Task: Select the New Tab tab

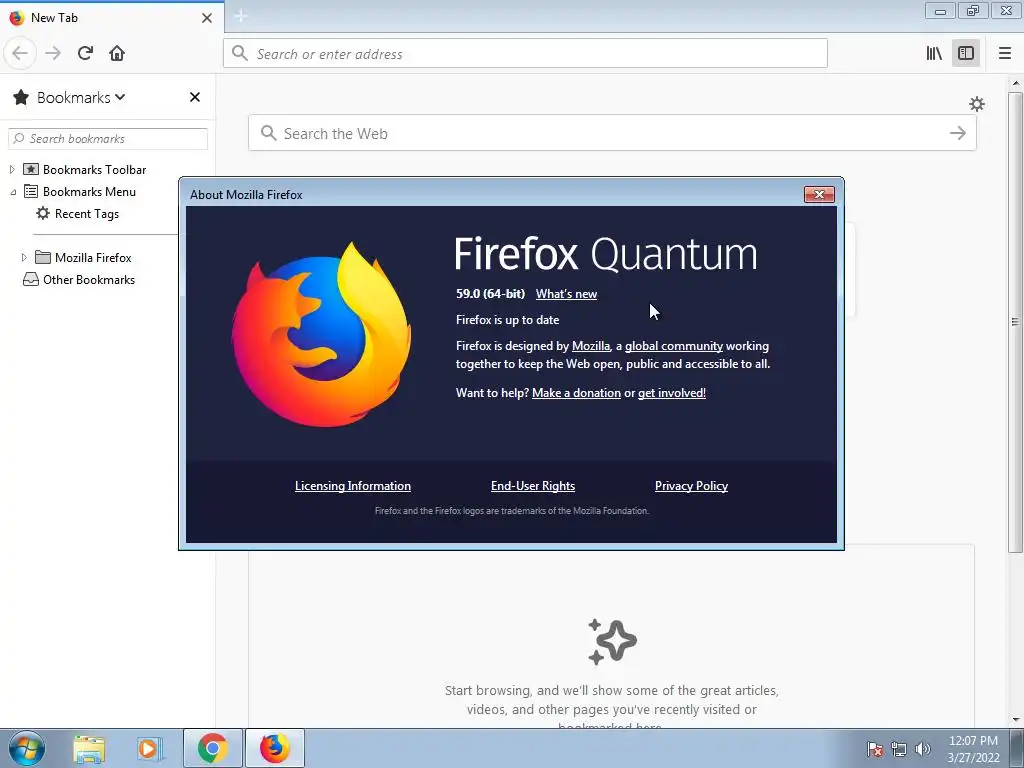Action: (111, 18)
